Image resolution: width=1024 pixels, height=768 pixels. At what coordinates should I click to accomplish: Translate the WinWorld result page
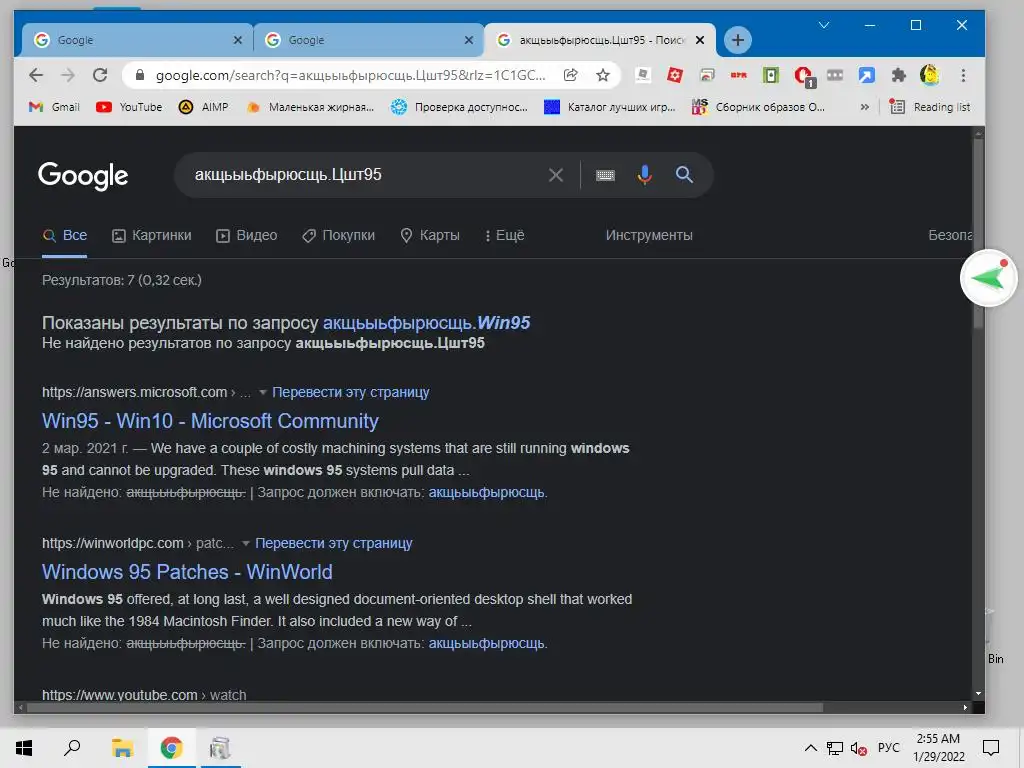pyautogui.click(x=334, y=543)
